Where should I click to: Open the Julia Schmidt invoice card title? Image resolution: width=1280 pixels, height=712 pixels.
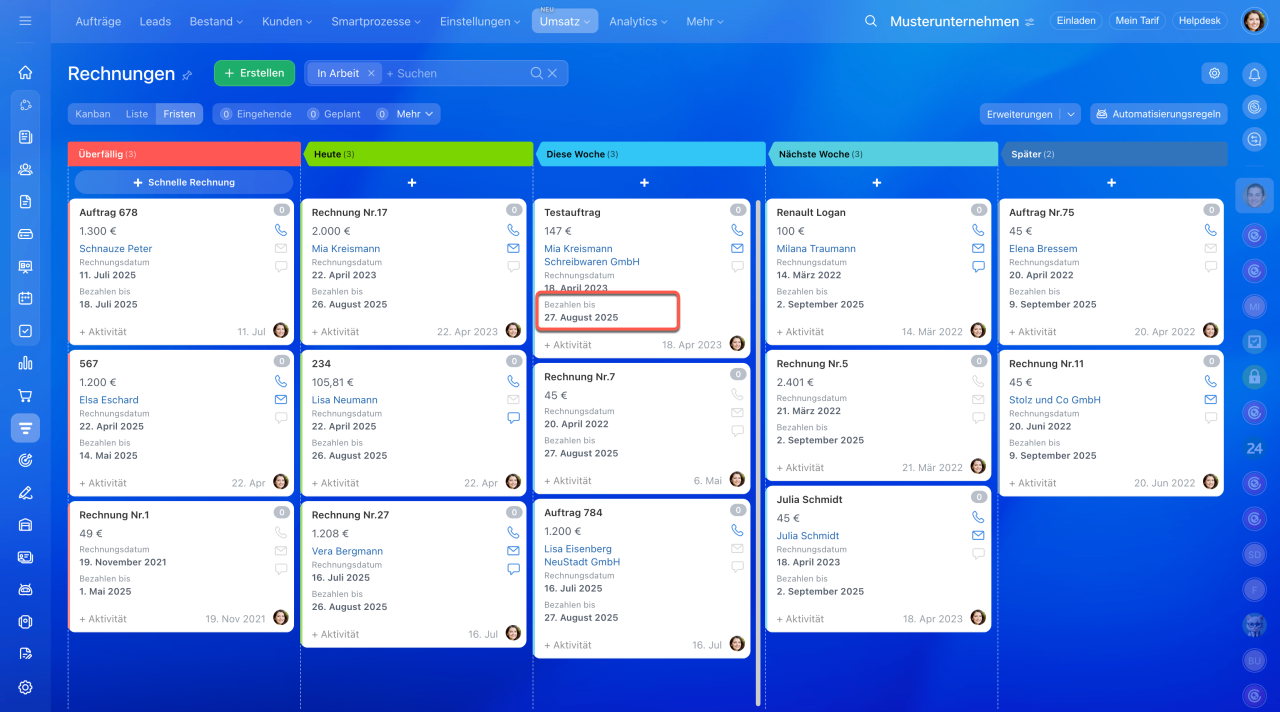click(x=810, y=499)
